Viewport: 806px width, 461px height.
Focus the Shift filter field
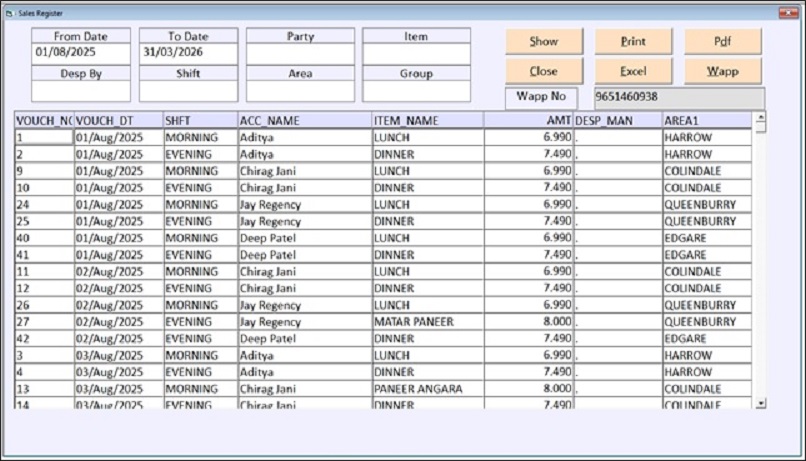pos(188,91)
